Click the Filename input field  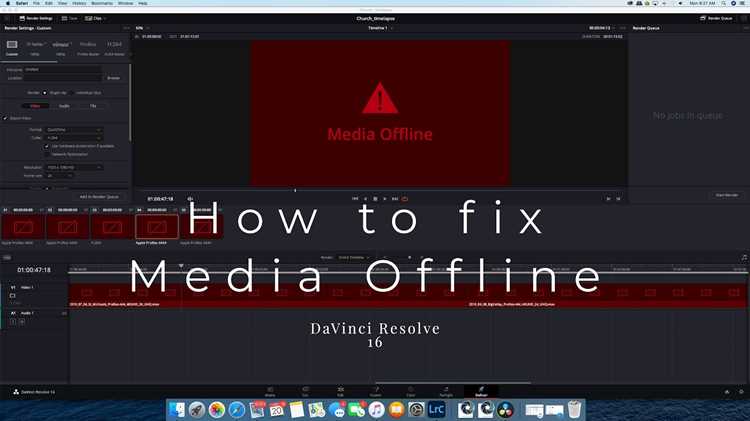pyautogui.click(x=62, y=69)
